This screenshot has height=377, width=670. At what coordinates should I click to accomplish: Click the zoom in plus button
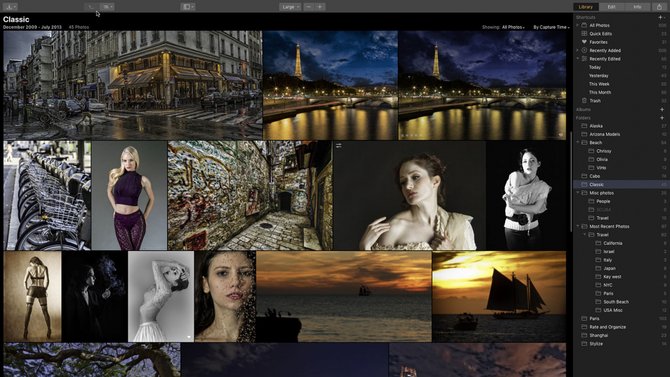point(320,7)
